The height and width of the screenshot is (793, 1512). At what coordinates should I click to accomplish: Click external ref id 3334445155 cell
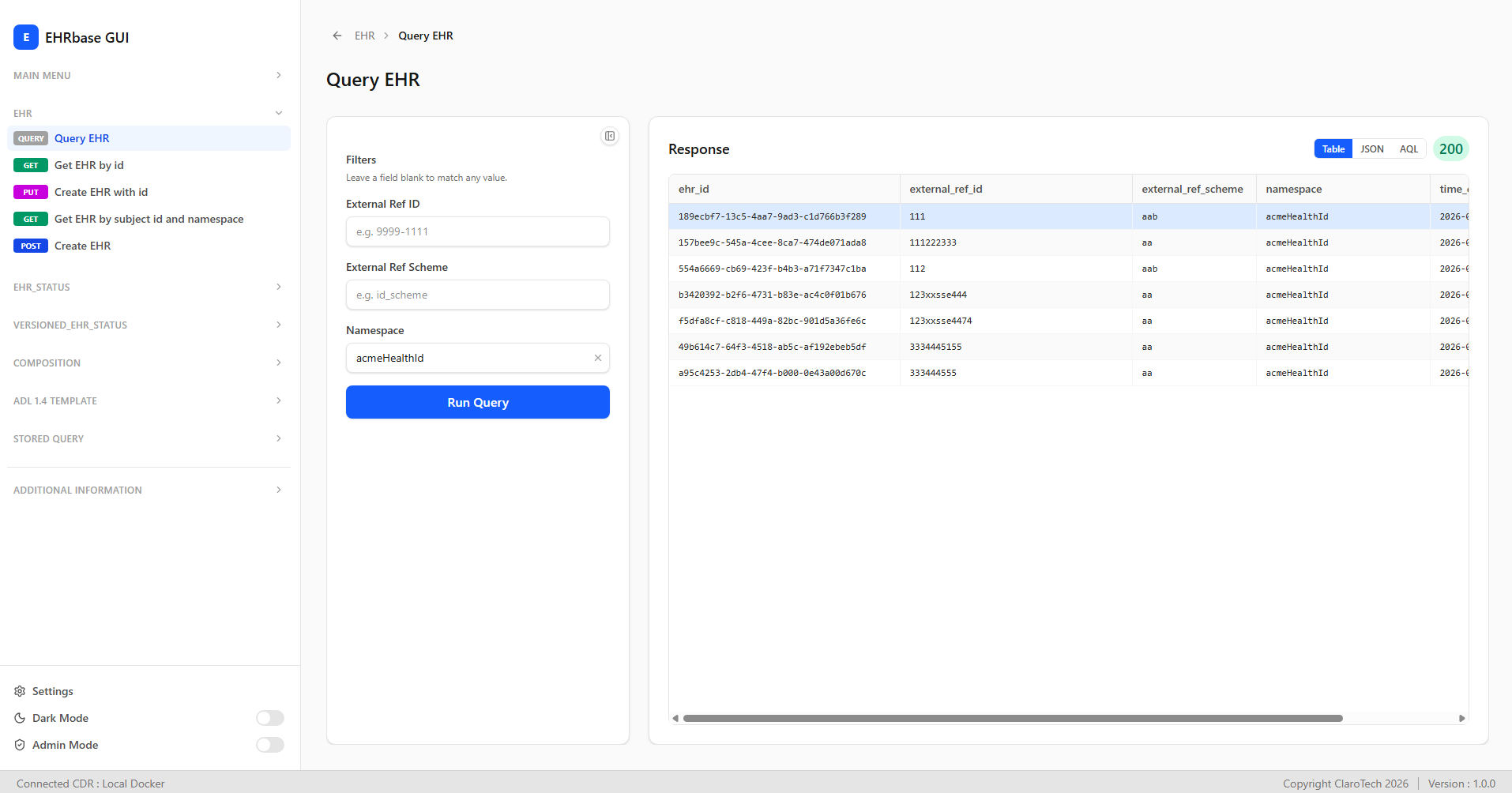coord(1016,347)
